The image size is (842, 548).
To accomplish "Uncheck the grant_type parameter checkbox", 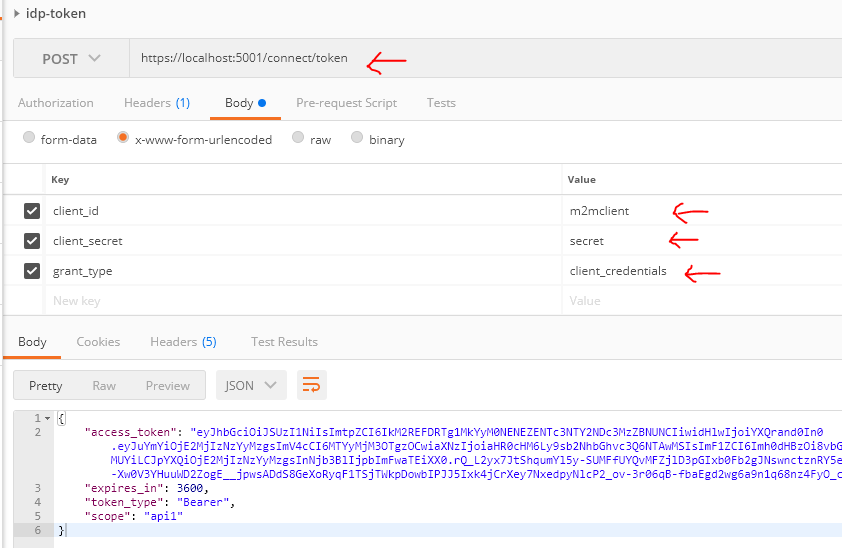I will 32,271.
